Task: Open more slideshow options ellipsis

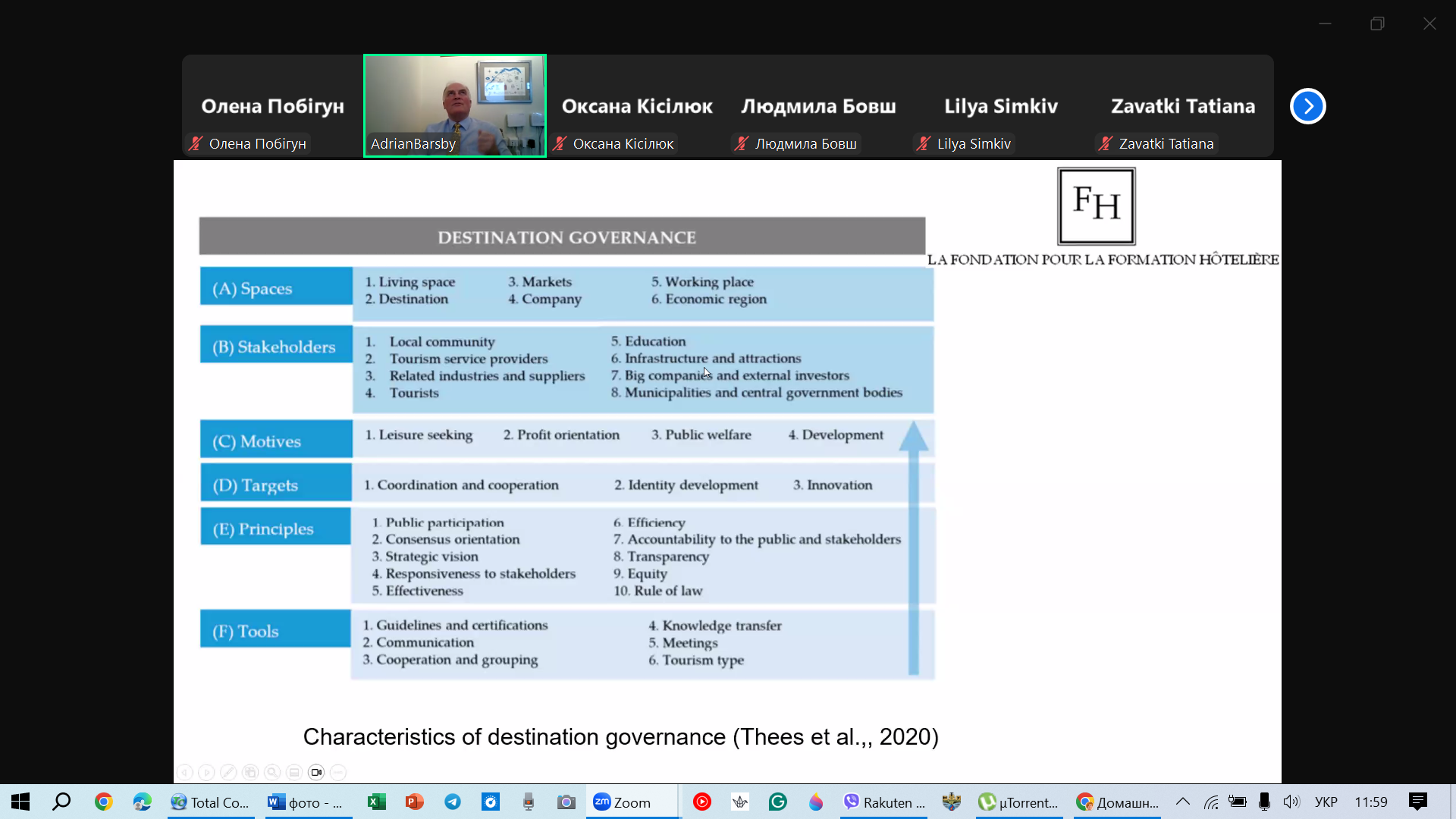Action: coord(338,772)
